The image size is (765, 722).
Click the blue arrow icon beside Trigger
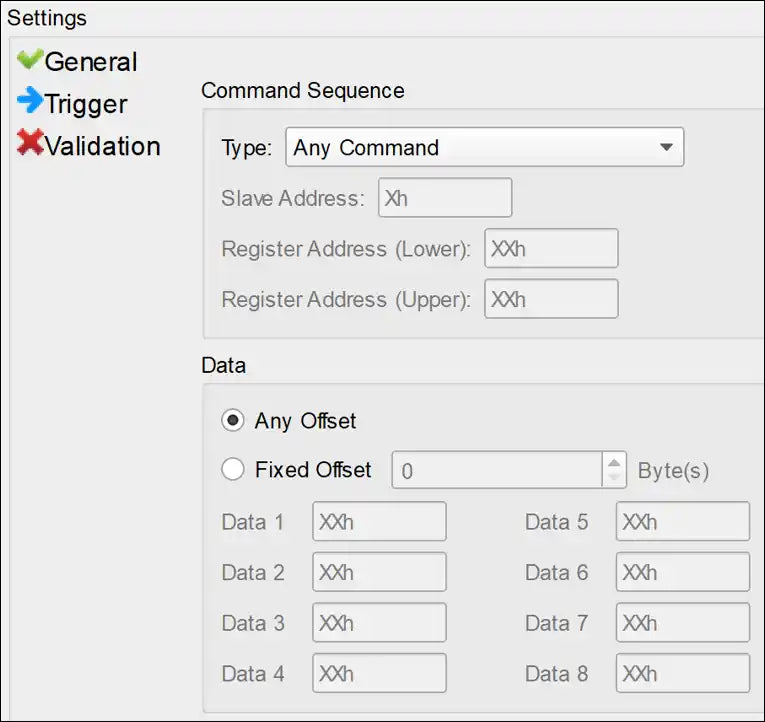(x=30, y=101)
